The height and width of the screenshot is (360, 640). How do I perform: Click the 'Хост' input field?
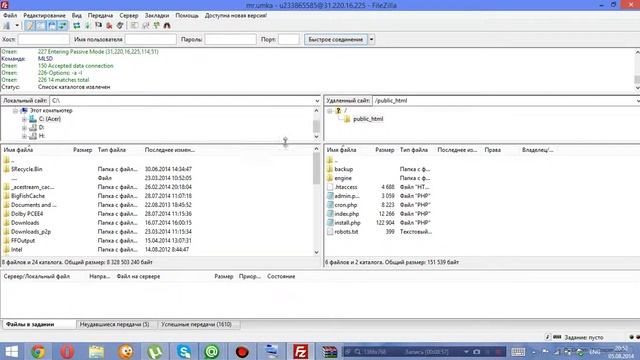(44, 40)
